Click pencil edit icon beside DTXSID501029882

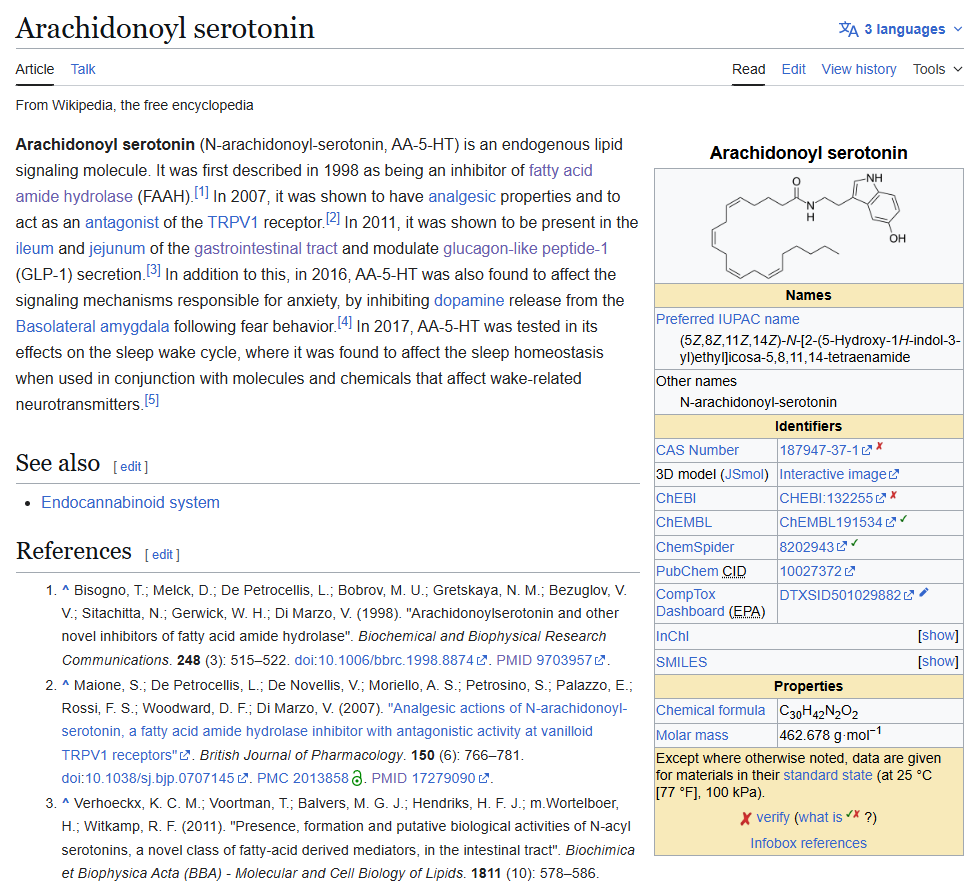[924, 593]
